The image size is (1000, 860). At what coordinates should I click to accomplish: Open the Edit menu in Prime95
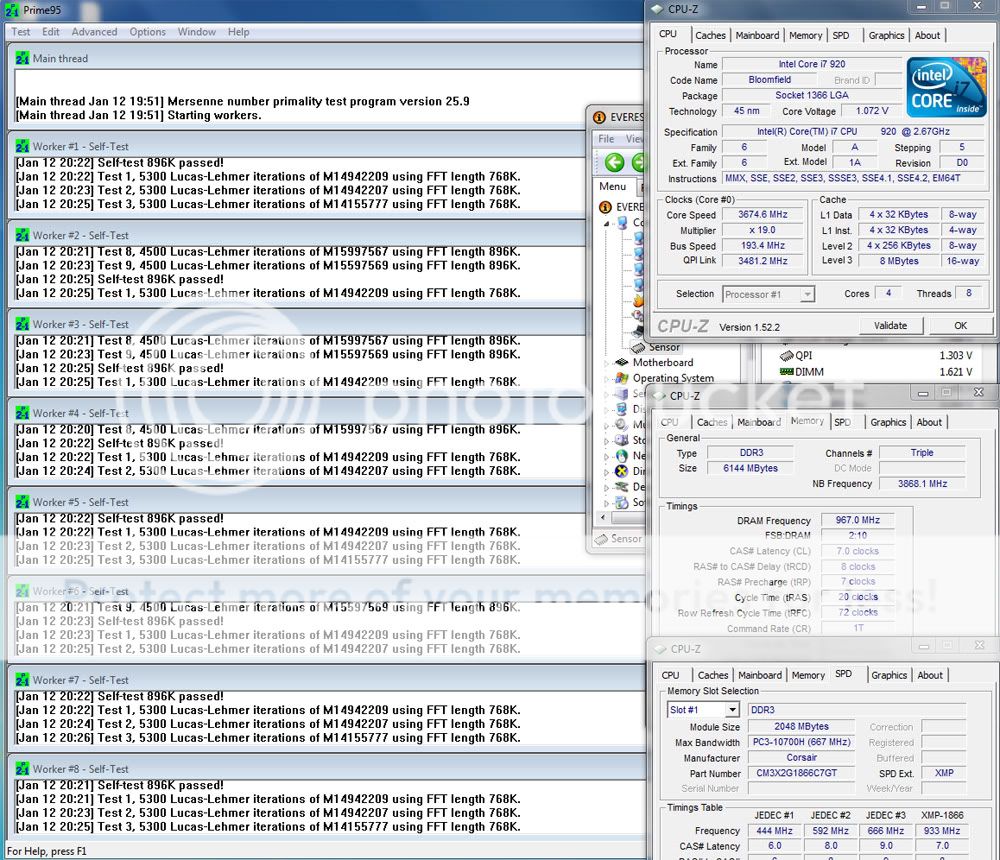coord(51,32)
